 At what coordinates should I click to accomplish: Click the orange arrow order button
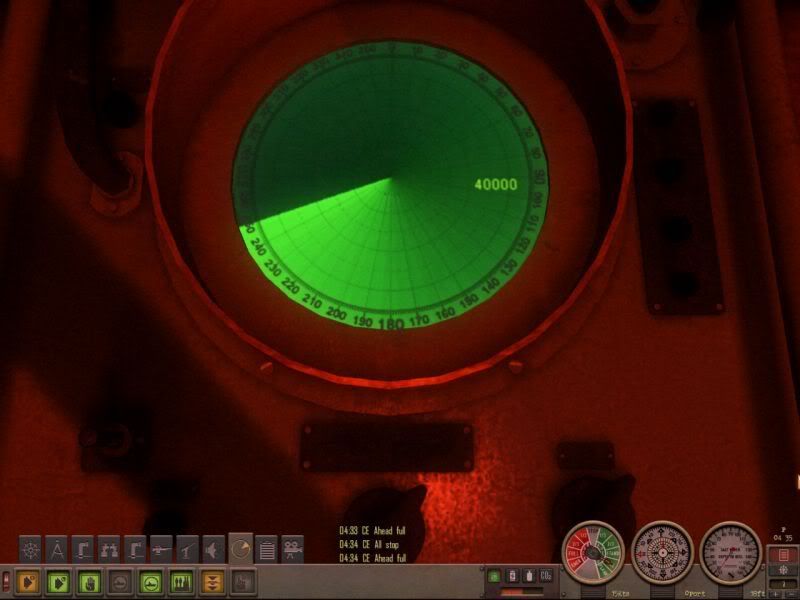click(x=28, y=582)
